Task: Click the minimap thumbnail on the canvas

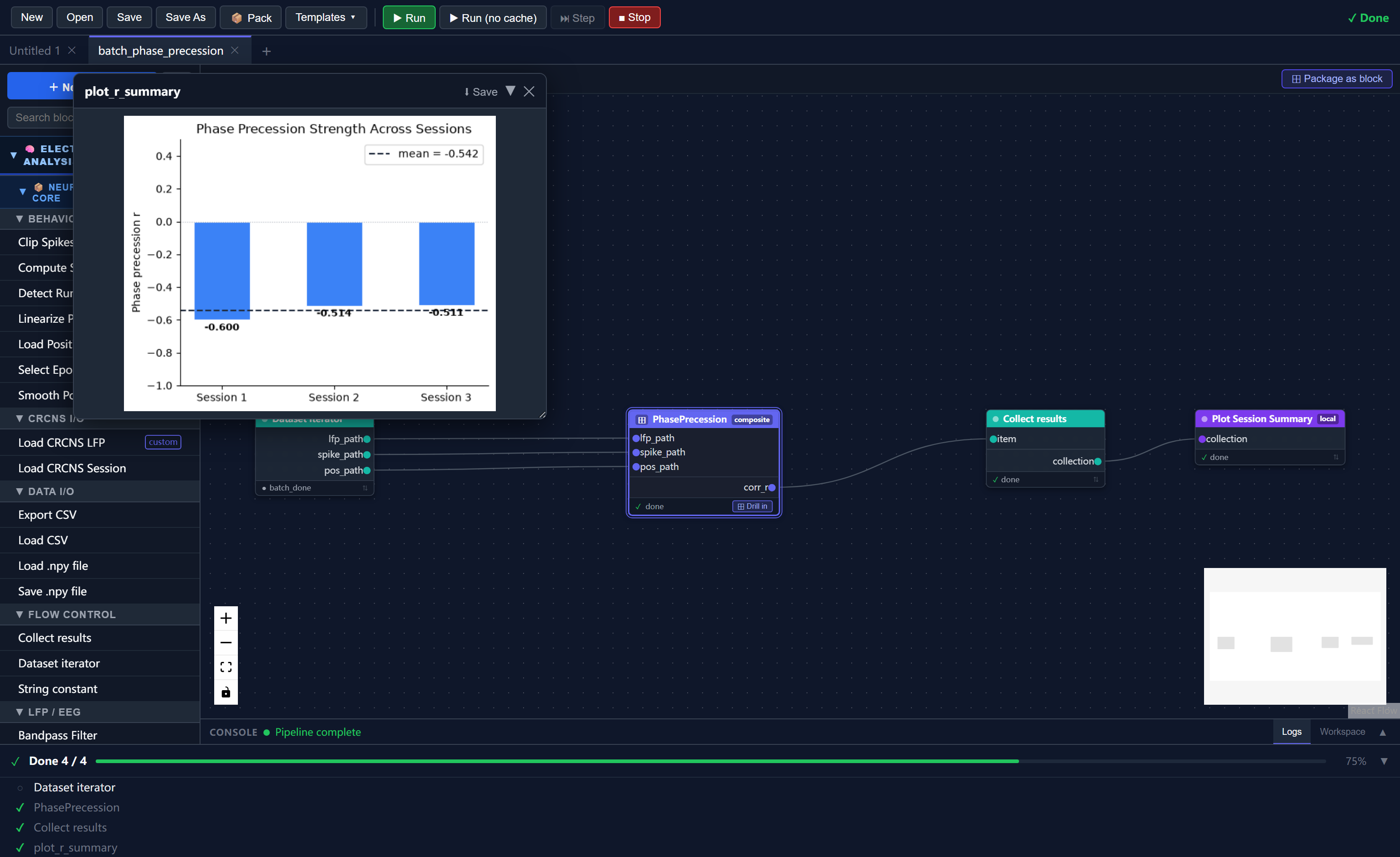Action: pos(1294,636)
